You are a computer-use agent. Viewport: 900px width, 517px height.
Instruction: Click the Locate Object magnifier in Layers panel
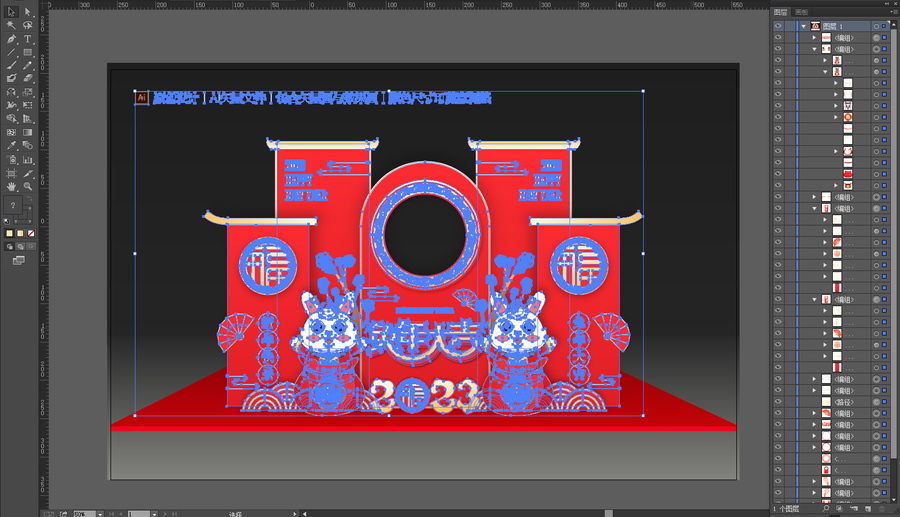coord(825,508)
